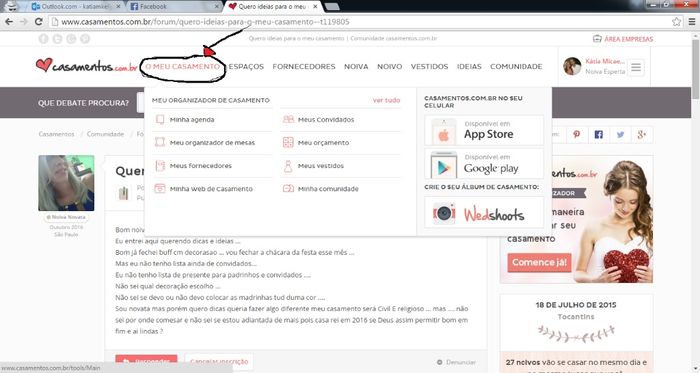Click the Comunidade breadcrumb link
Image resolution: width=700 pixels, height=373 pixels.
click(105, 134)
